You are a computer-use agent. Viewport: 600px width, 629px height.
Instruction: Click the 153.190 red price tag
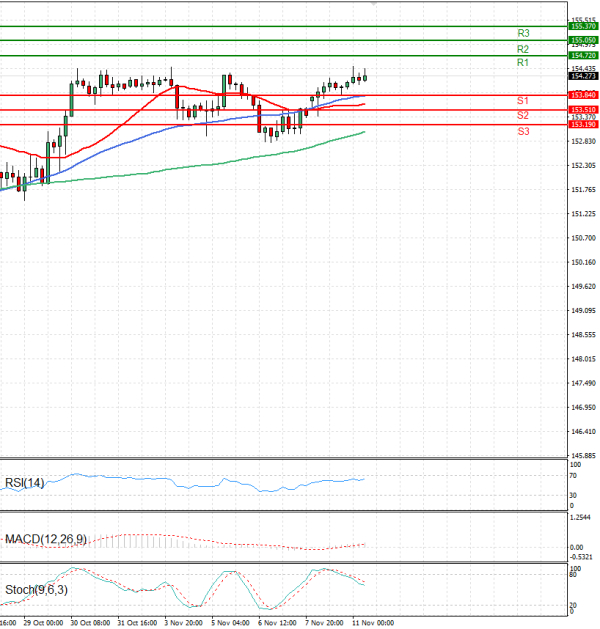[x=583, y=125]
